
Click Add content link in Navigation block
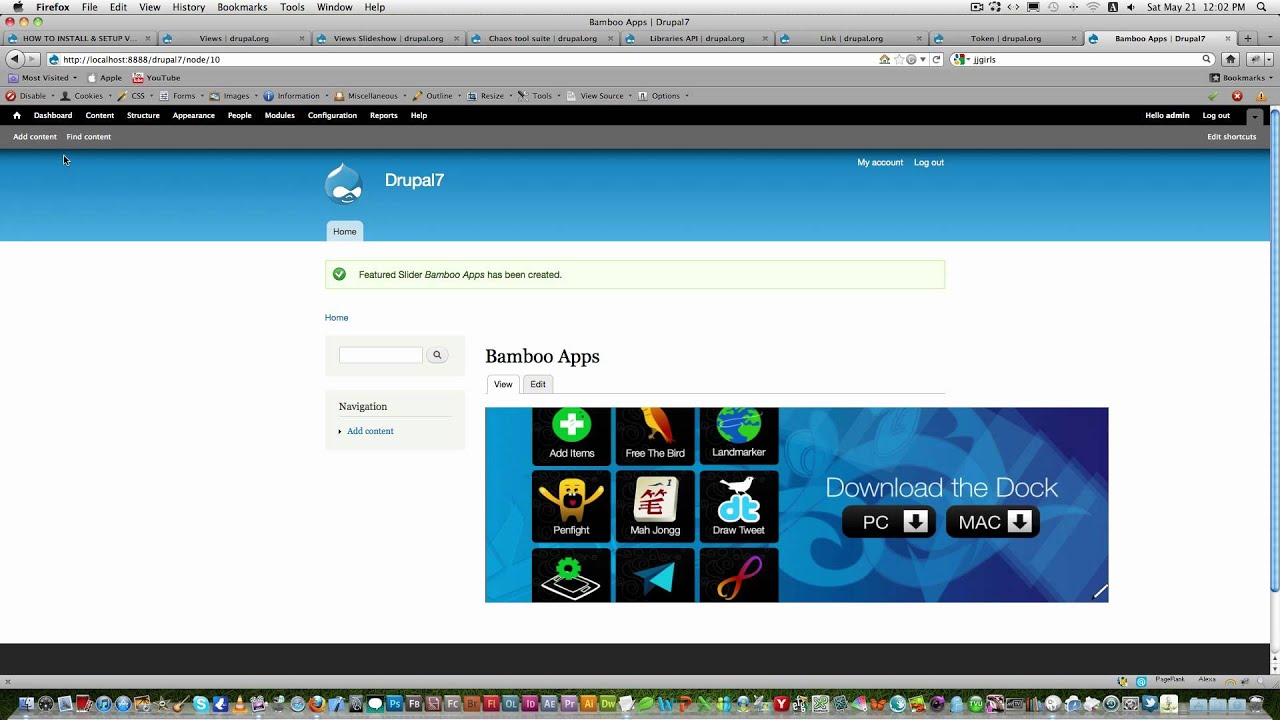(370, 431)
